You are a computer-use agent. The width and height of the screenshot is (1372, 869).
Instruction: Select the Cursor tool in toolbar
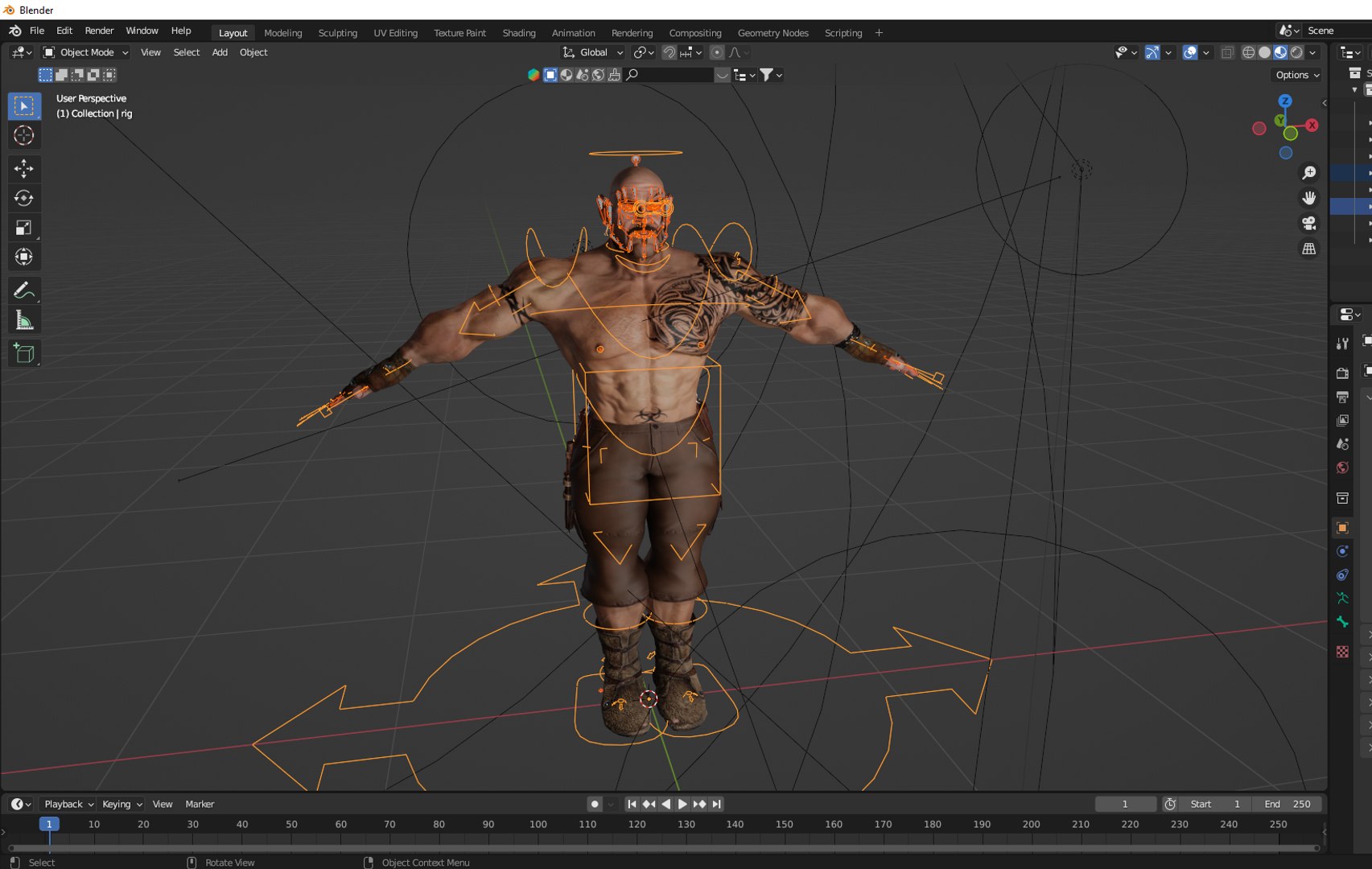click(23, 135)
